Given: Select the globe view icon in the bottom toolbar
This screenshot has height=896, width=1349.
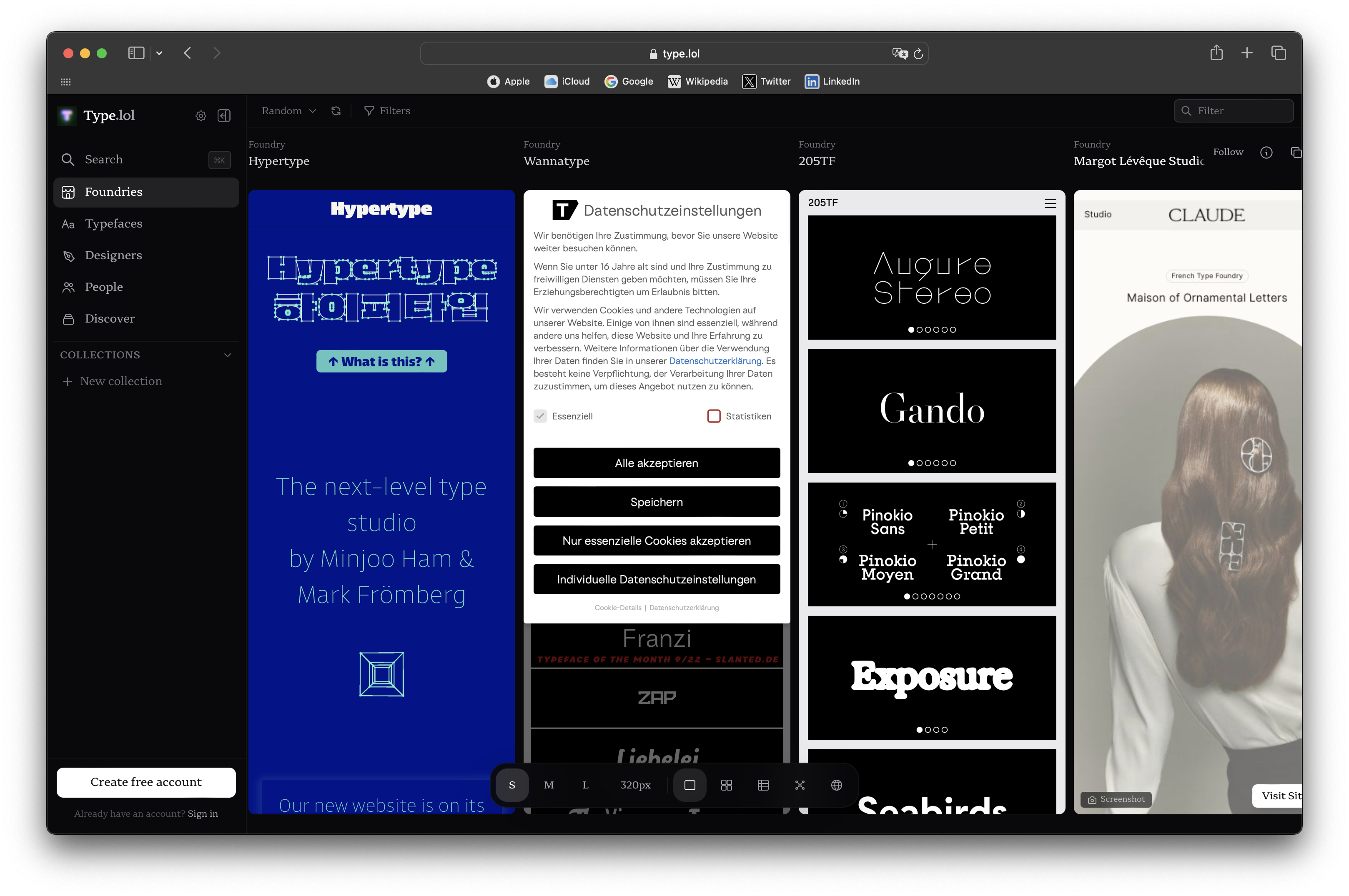Looking at the screenshot, I should pos(836,785).
